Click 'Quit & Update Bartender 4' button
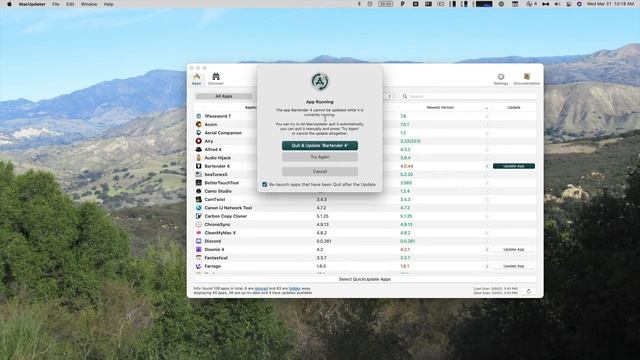Viewport: 640px width, 360px height. coord(320,145)
